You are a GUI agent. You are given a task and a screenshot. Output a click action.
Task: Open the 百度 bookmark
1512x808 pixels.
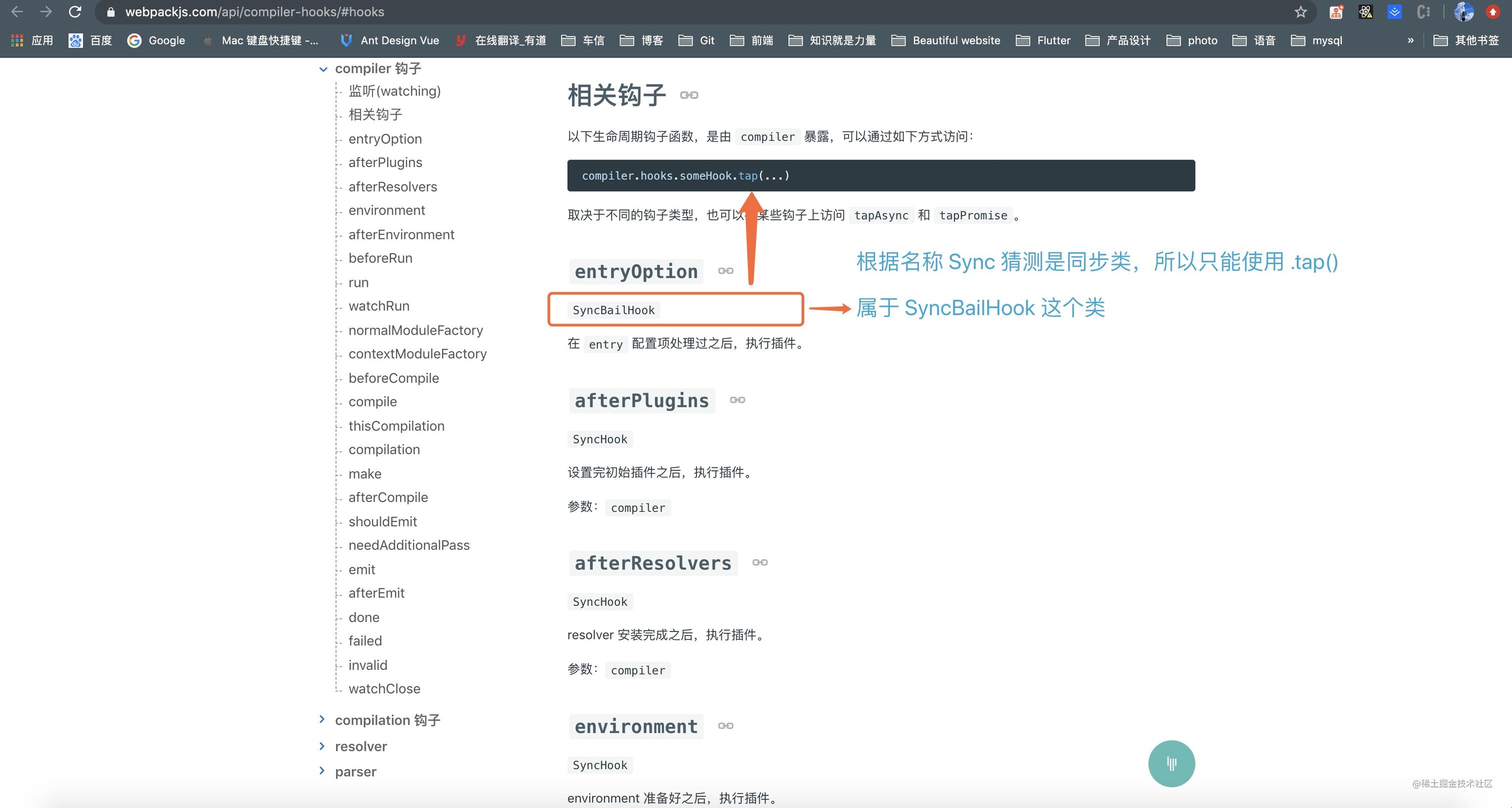point(90,40)
